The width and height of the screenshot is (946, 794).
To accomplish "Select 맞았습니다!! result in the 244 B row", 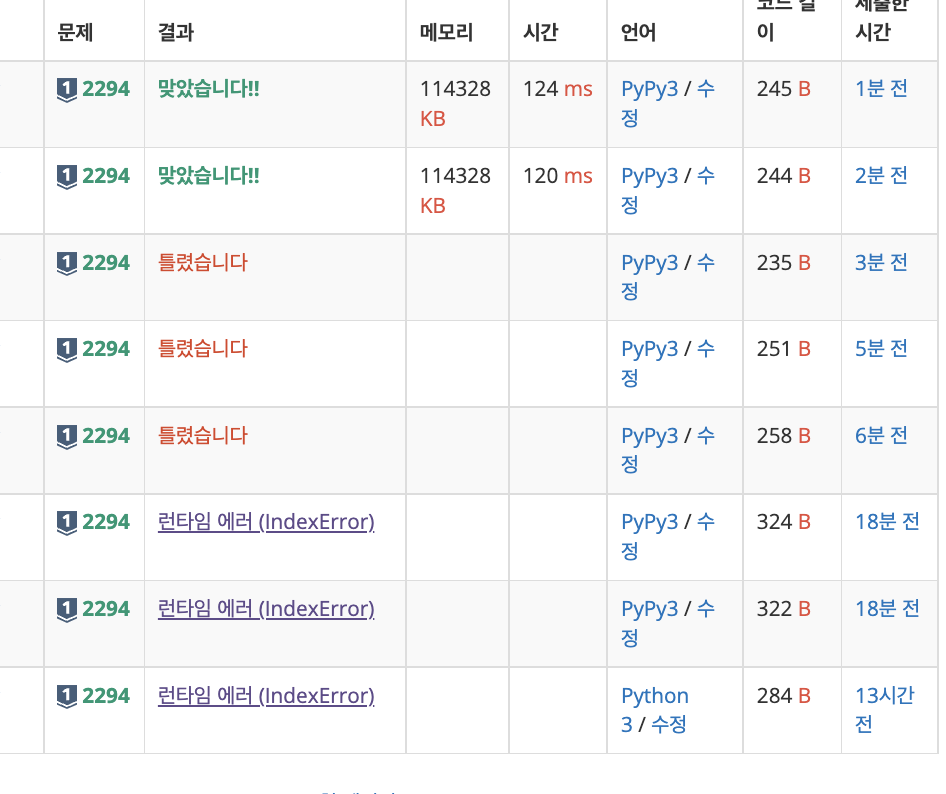I will pos(209,176).
